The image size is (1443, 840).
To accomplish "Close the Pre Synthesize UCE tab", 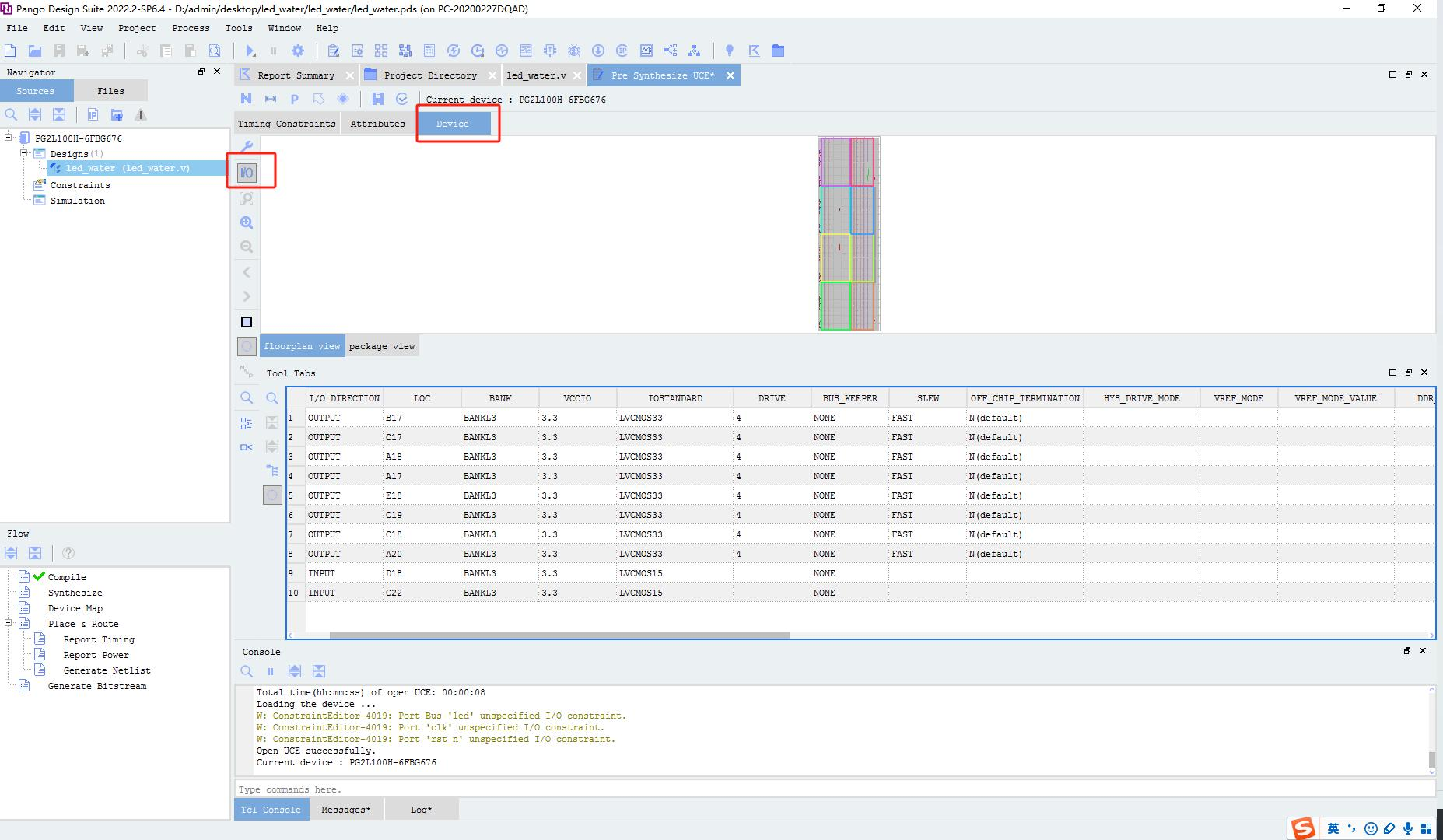I will [x=730, y=75].
